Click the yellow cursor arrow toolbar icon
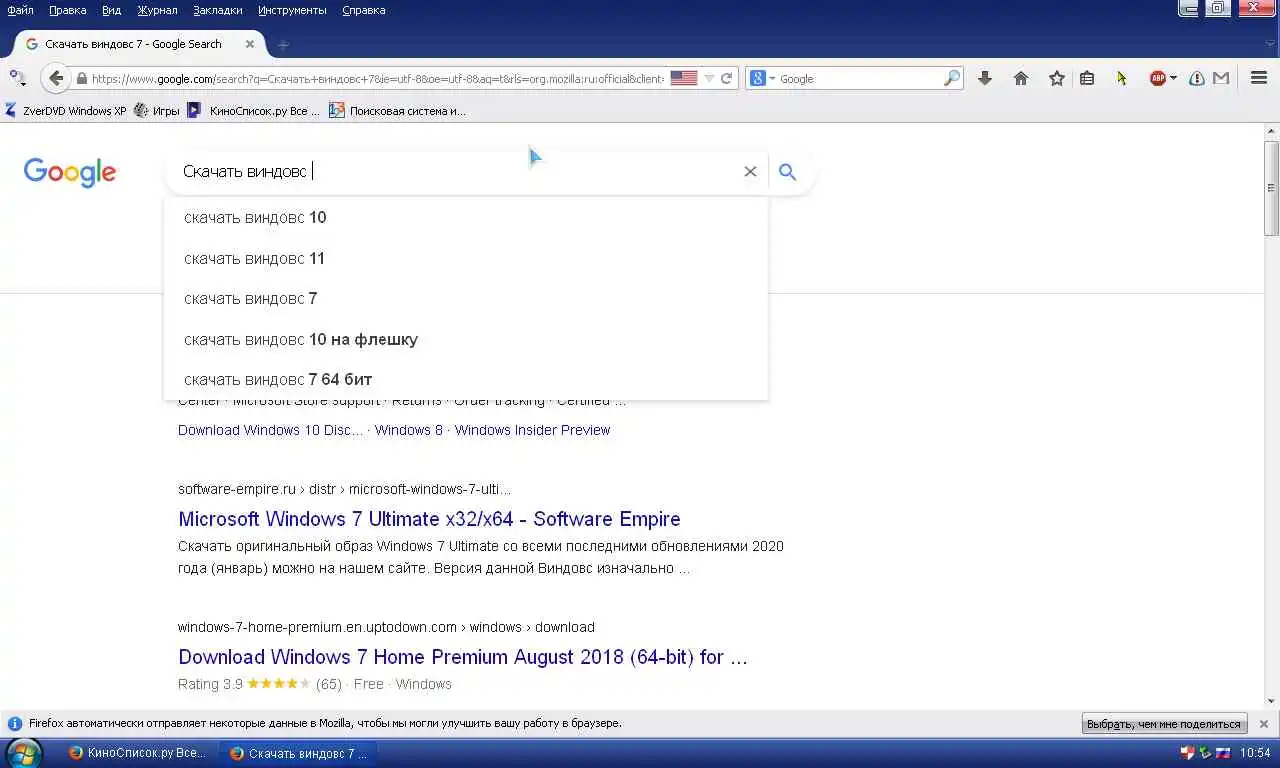This screenshot has height=768, width=1280. pos(1122,78)
